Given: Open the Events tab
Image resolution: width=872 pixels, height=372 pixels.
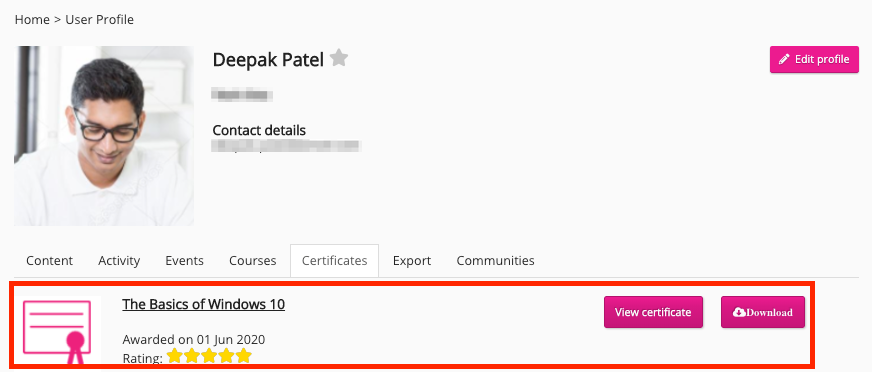Looking at the screenshot, I should coord(185,261).
